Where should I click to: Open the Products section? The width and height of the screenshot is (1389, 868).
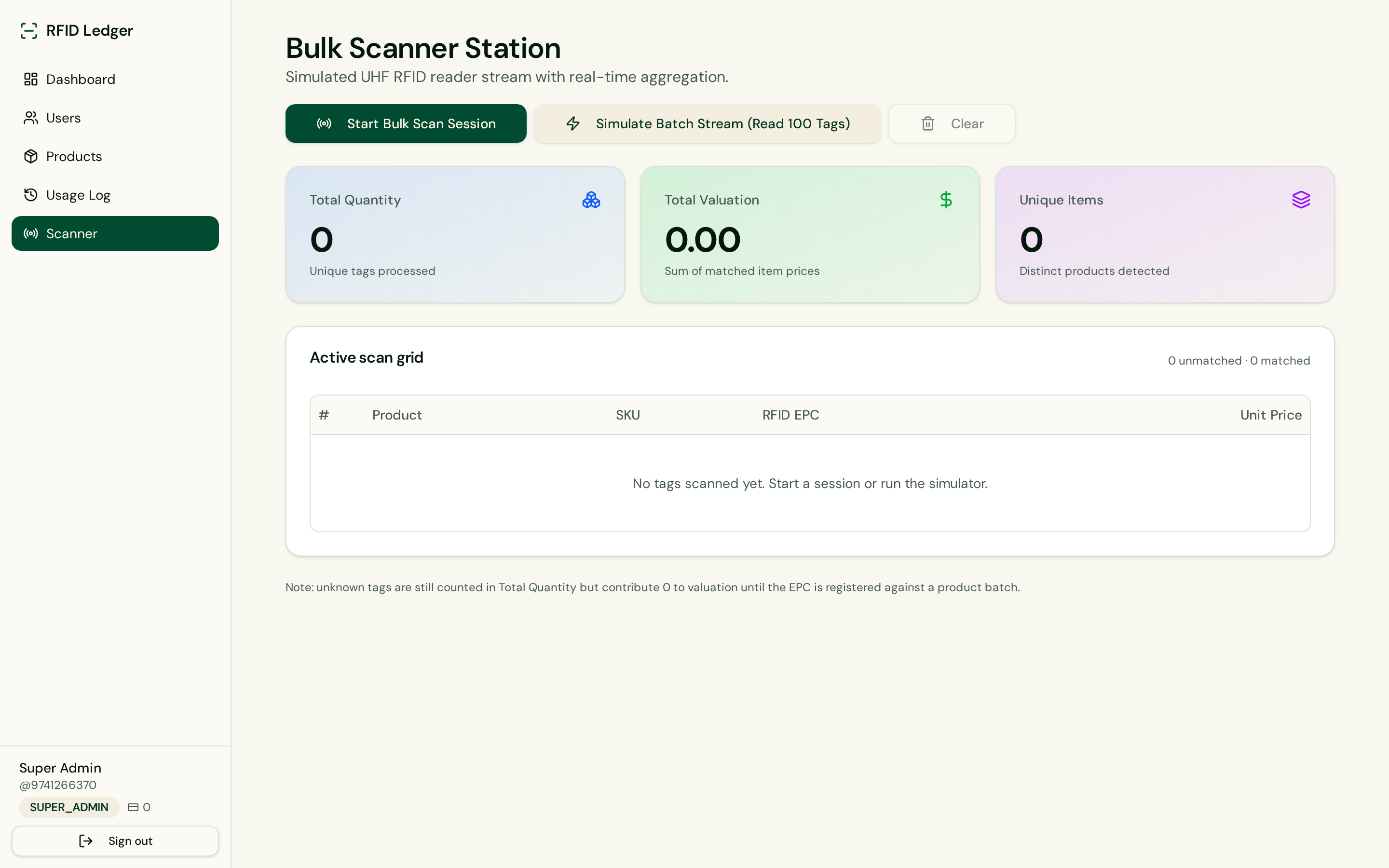115,156
